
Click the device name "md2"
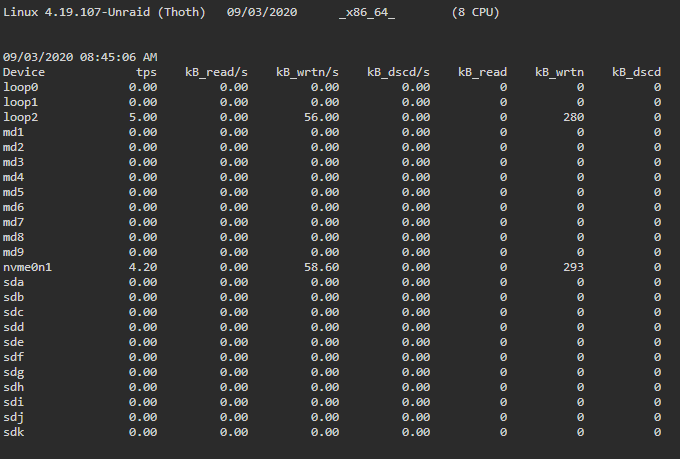click(x=13, y=147)
